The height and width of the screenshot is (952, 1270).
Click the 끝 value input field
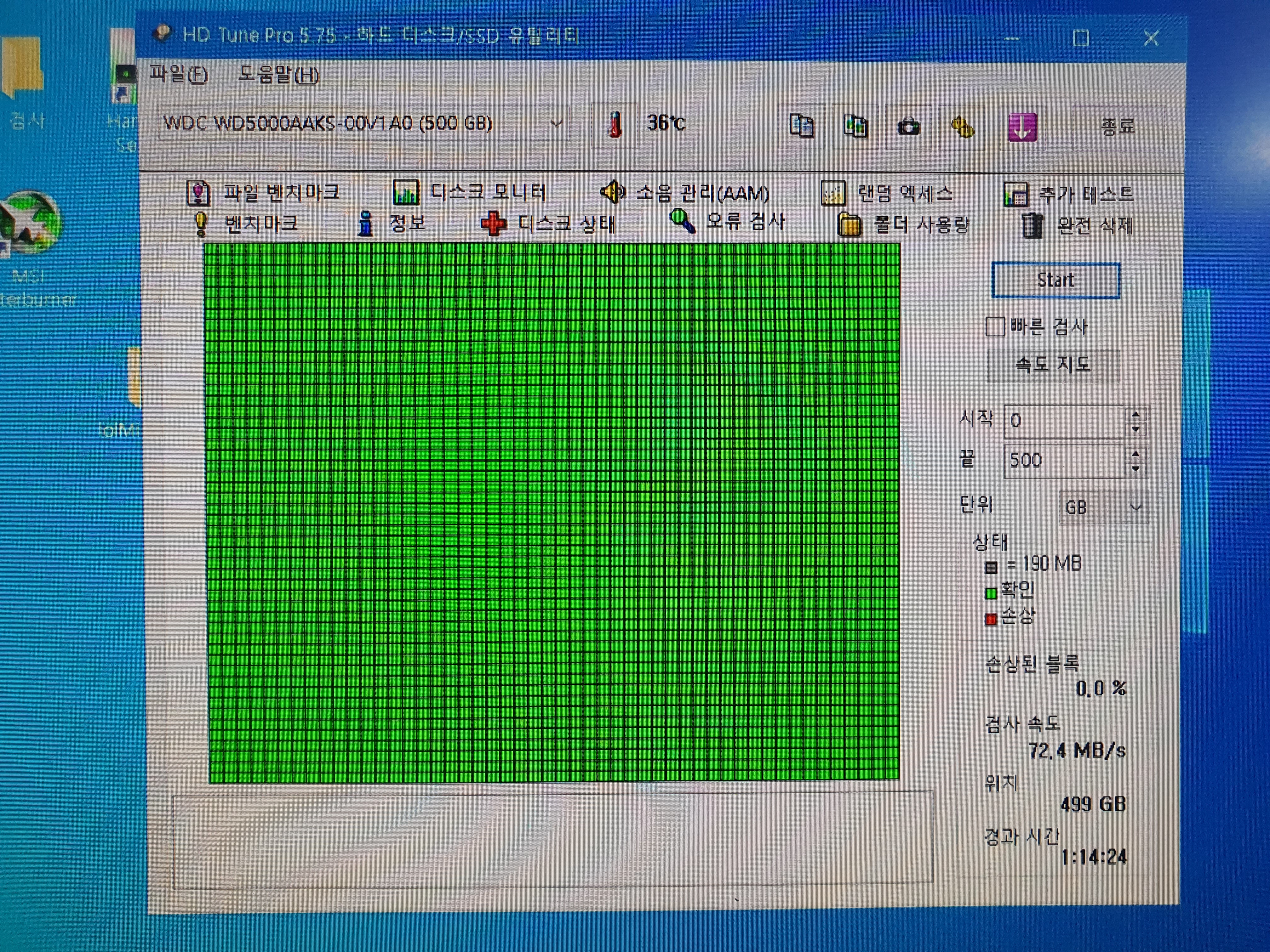(x=1064, y=460)
